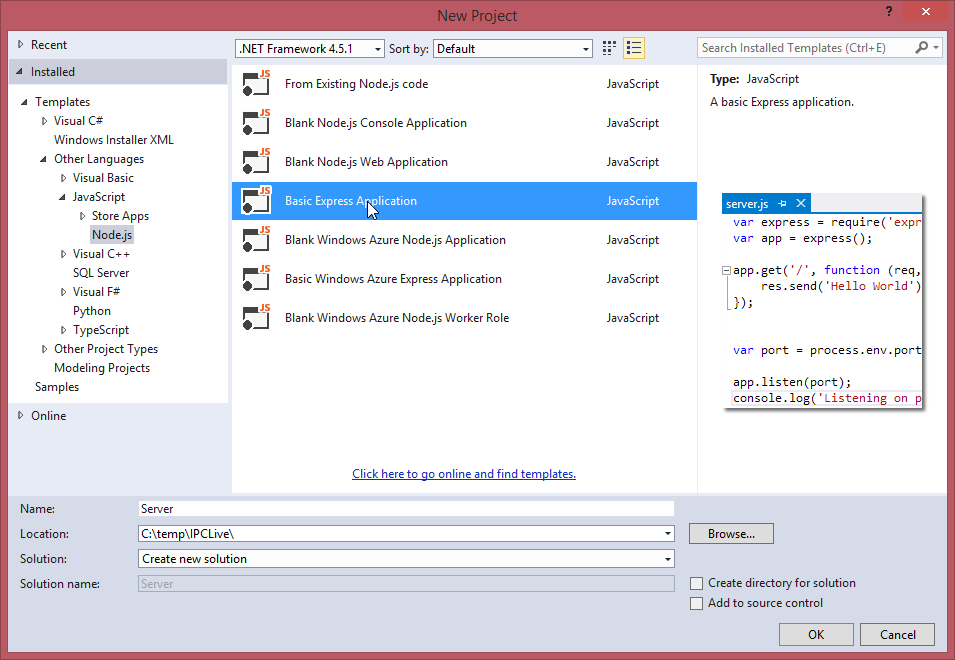The width and height of the screenshot is (955, 660).
Task: Click the Blank Node.js Console Application icon
Action: (x=255, y=123)
